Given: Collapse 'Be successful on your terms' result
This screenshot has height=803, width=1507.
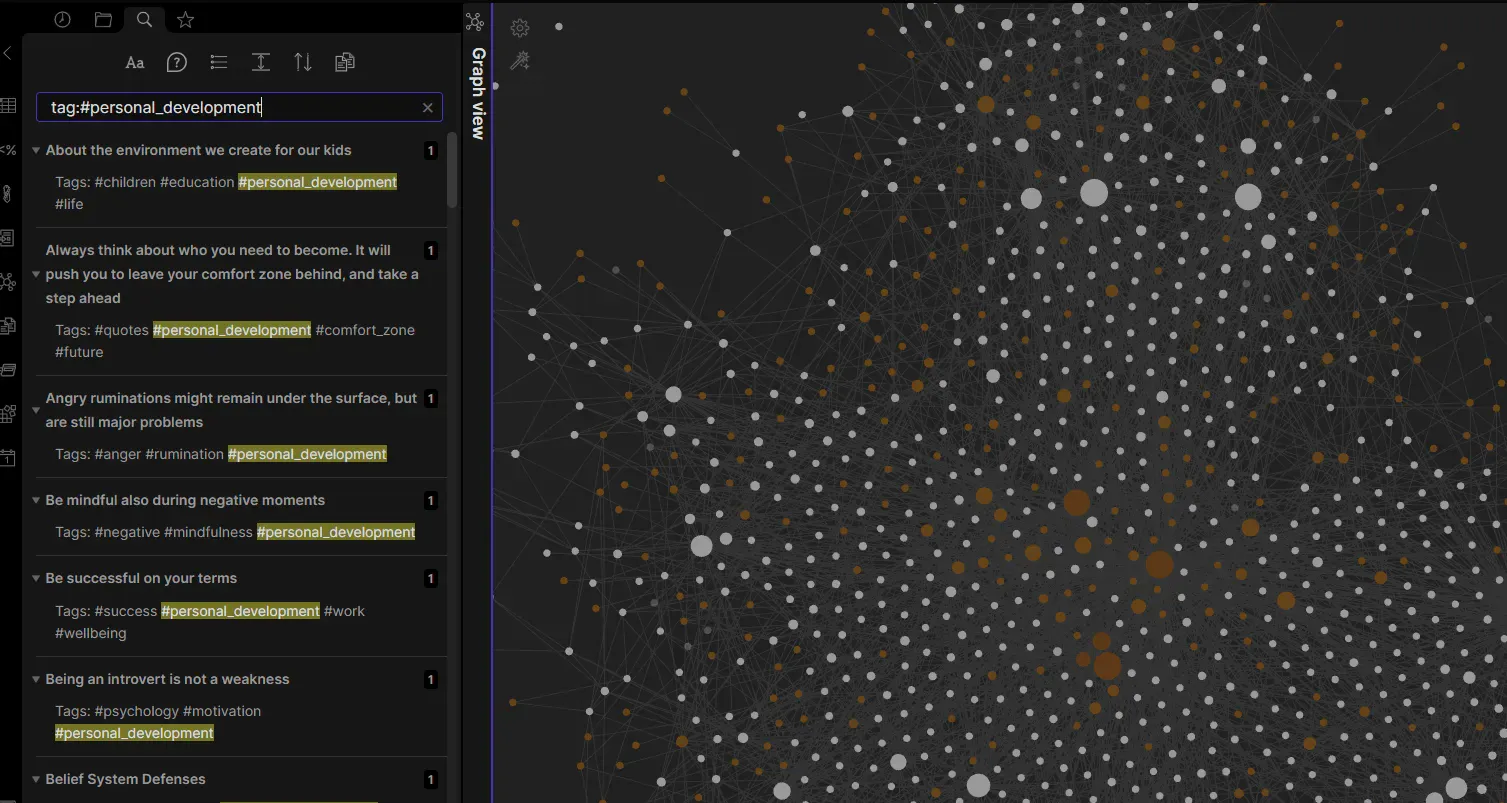Looking at the screenshot, I should [36, 579].
